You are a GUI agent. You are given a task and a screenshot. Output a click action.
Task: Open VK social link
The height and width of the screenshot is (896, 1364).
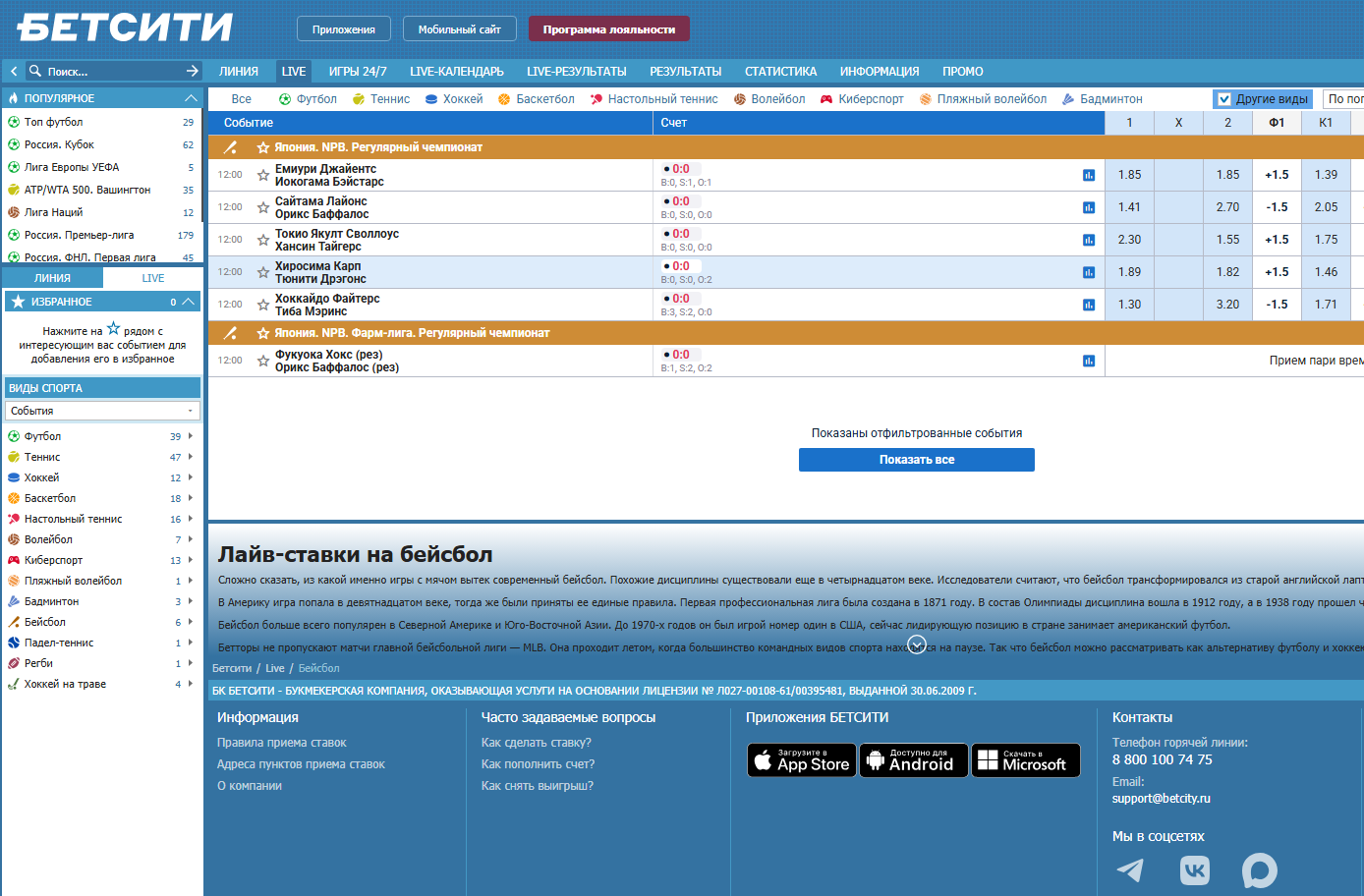(1195, 870)
